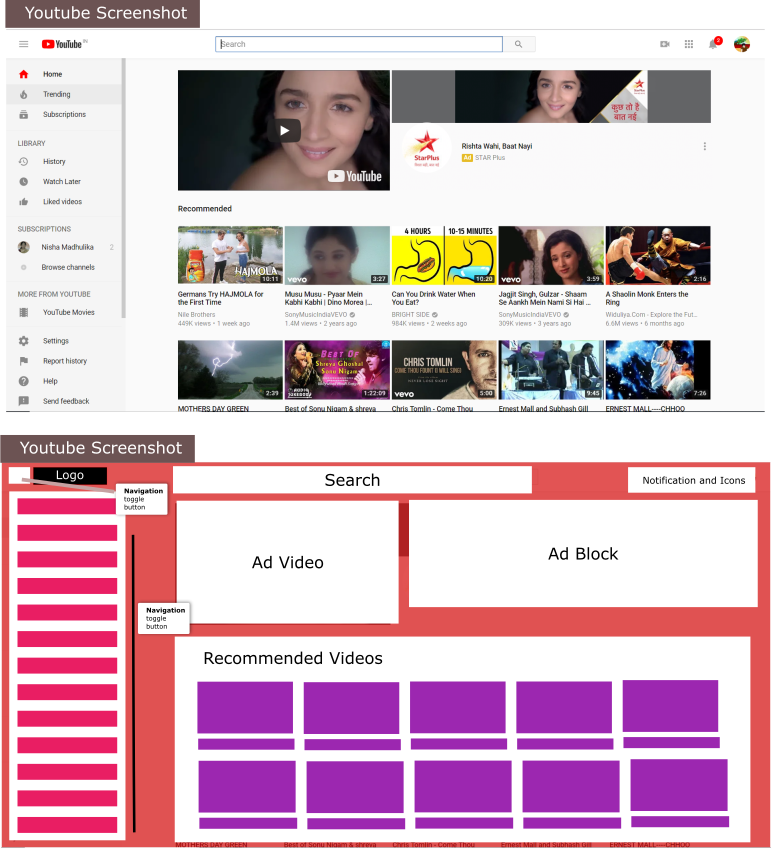
Task: Click into the Search input field
Action: point(359,44)
